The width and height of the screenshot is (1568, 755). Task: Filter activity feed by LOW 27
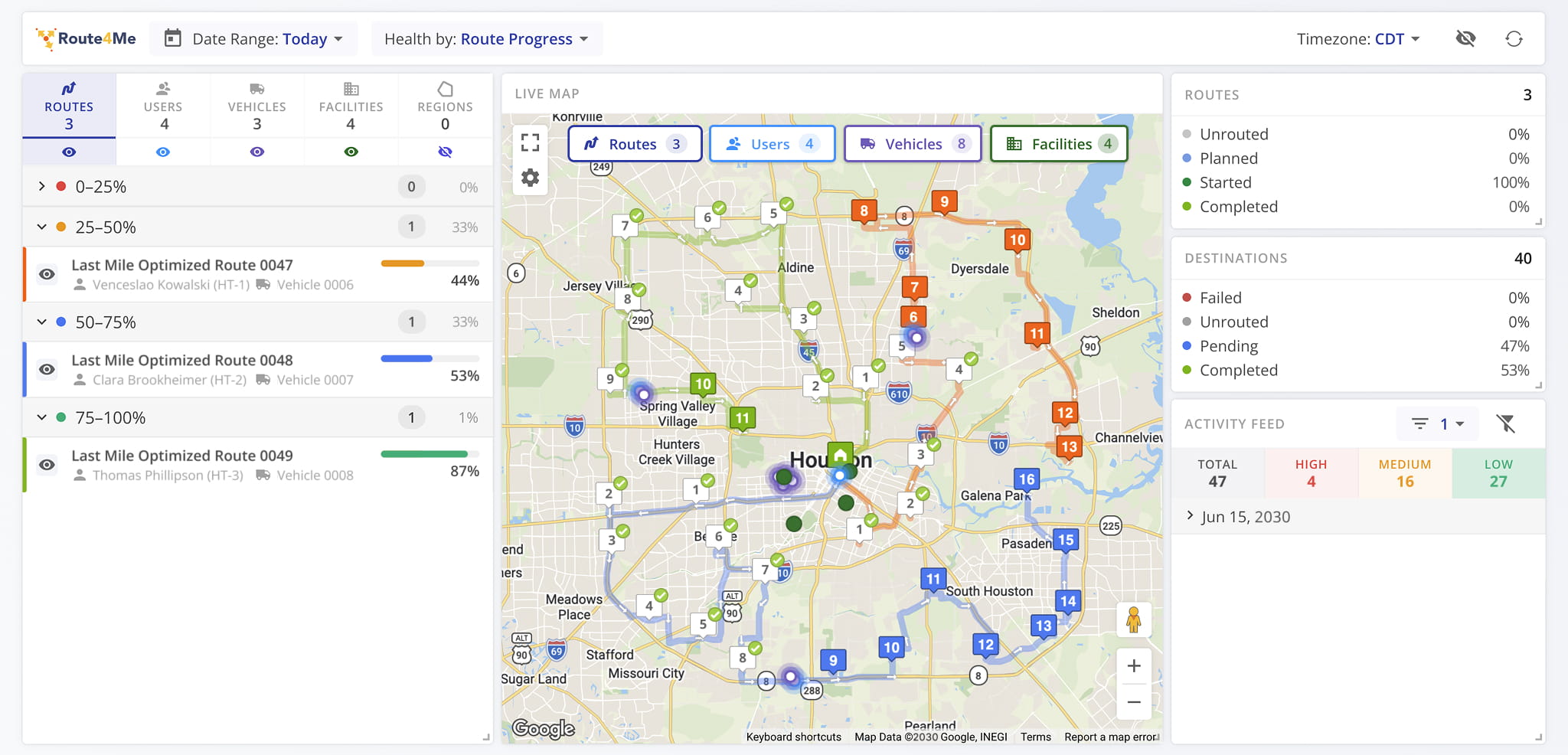[1498, 473]
